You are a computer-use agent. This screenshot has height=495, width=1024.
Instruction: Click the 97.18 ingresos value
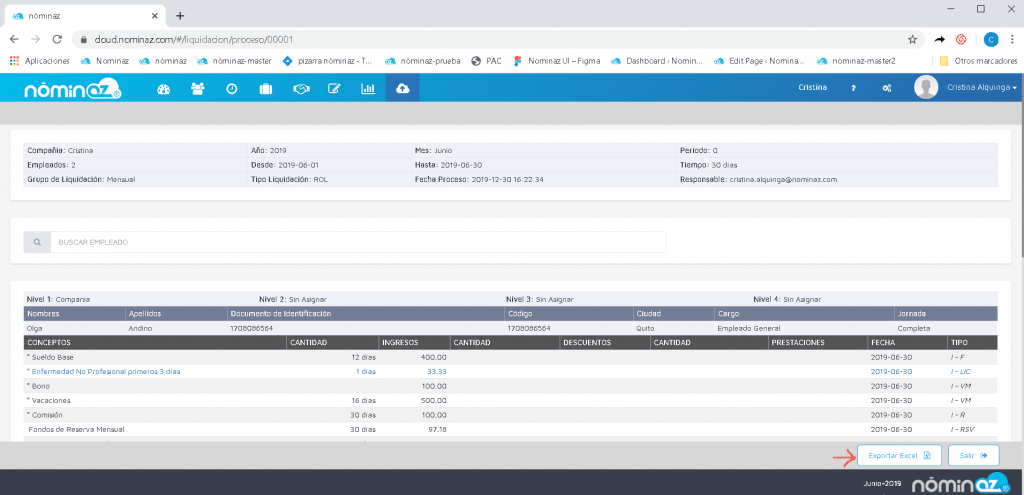(x=436, y=429)
